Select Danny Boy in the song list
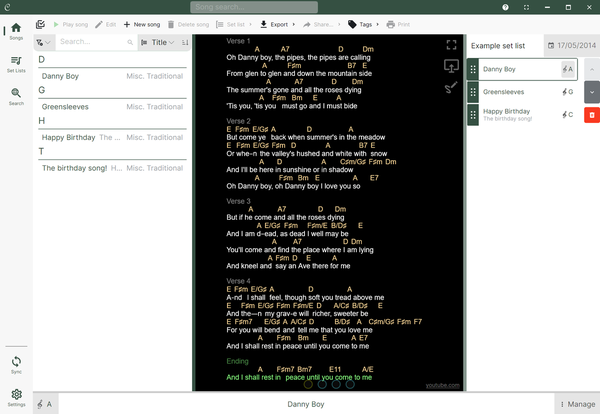This screenshot has height=414, width=600. tap(112, 76)
